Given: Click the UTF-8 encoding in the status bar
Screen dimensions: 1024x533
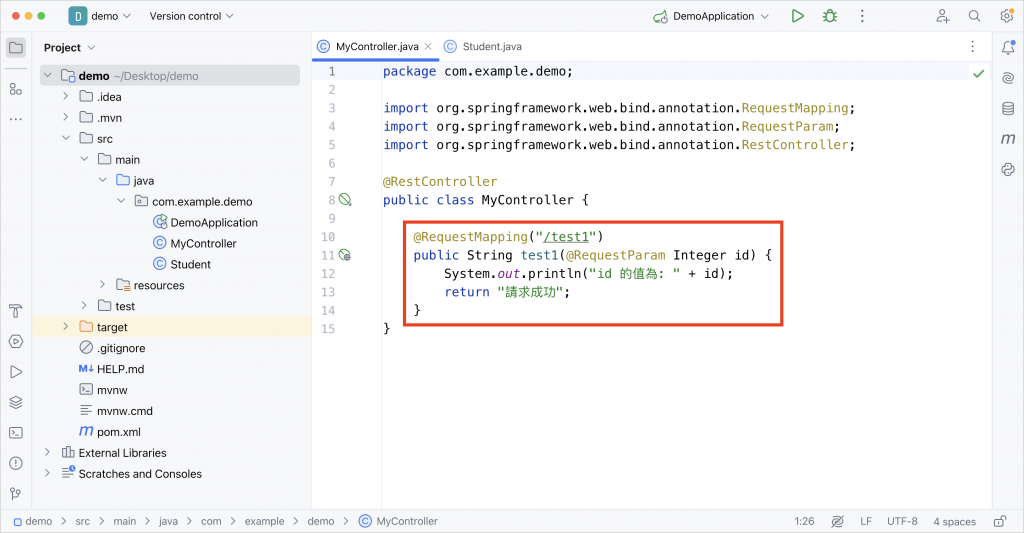Looking at the screenshot, I should pos(901,521).
